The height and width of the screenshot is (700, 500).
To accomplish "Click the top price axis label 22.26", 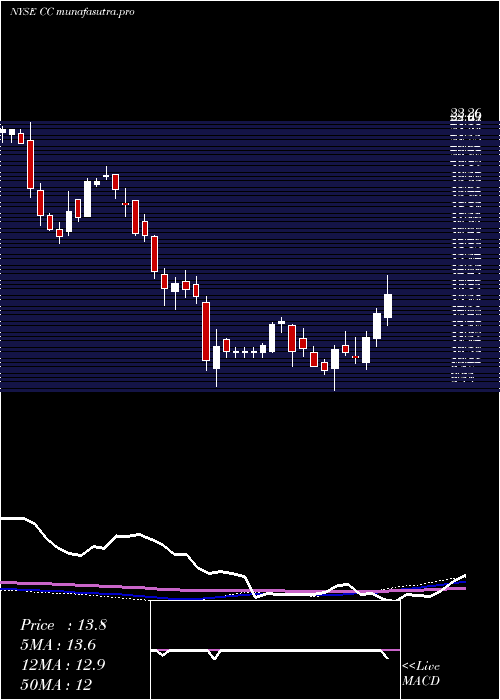I will pyautogui.click(x=466, y=112).
